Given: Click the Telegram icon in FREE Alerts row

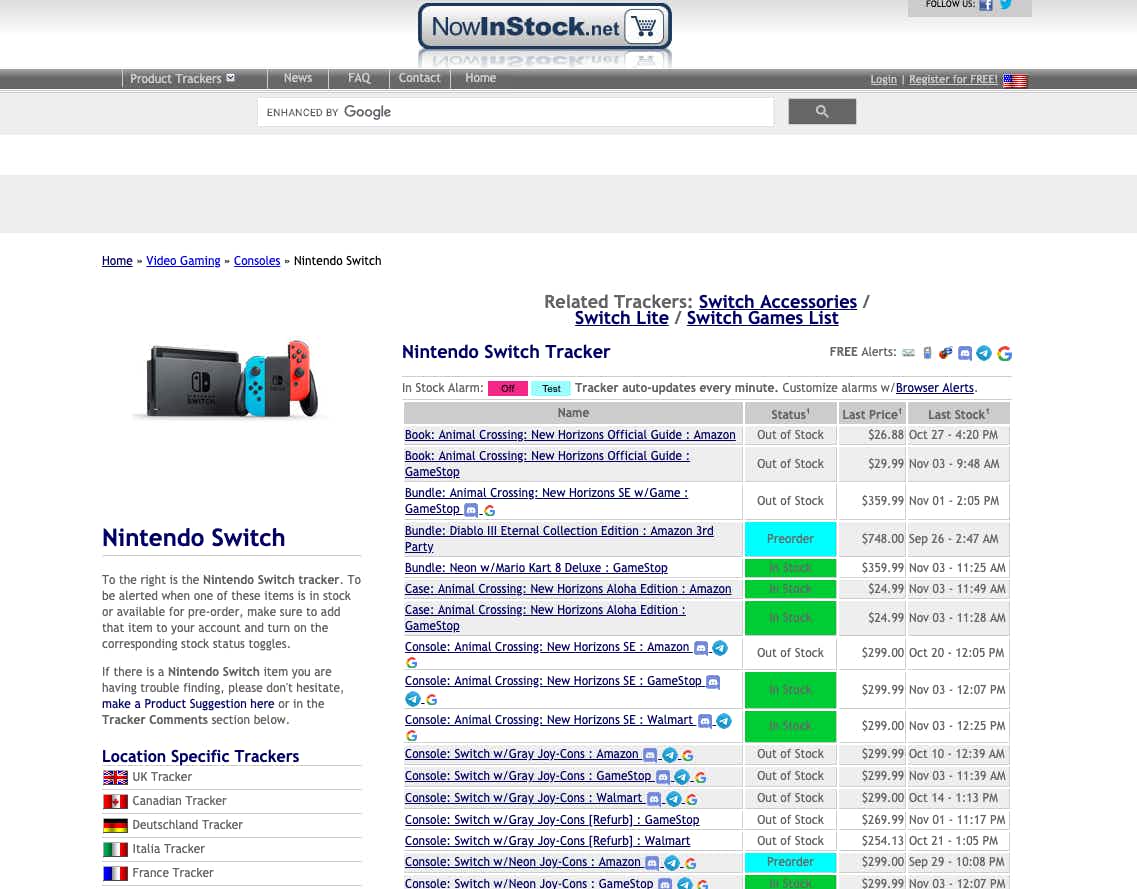Looking at the screenshot, I should [984, 353].
